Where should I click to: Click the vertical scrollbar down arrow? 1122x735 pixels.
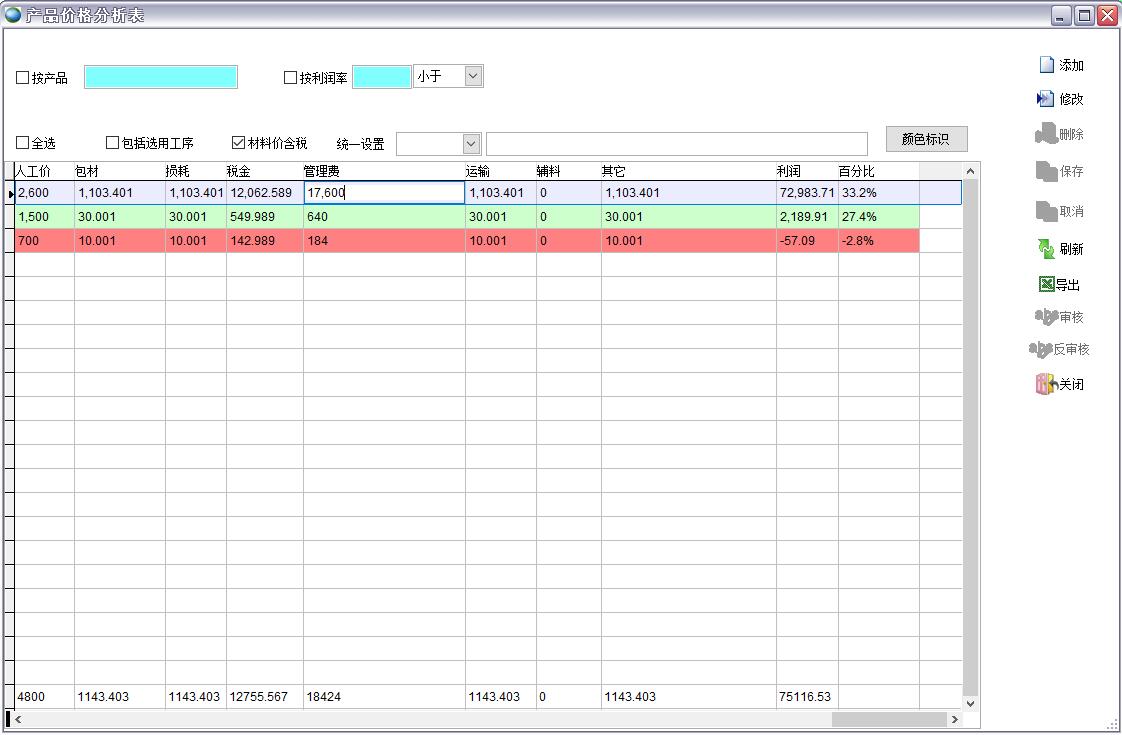coord(970,703)
